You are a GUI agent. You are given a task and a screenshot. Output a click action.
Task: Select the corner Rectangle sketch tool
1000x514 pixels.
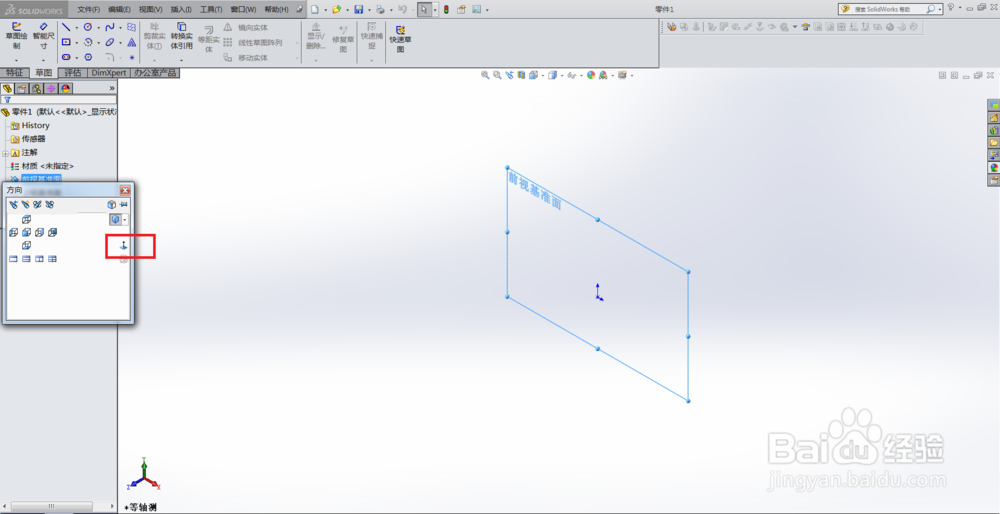point(66,42)
